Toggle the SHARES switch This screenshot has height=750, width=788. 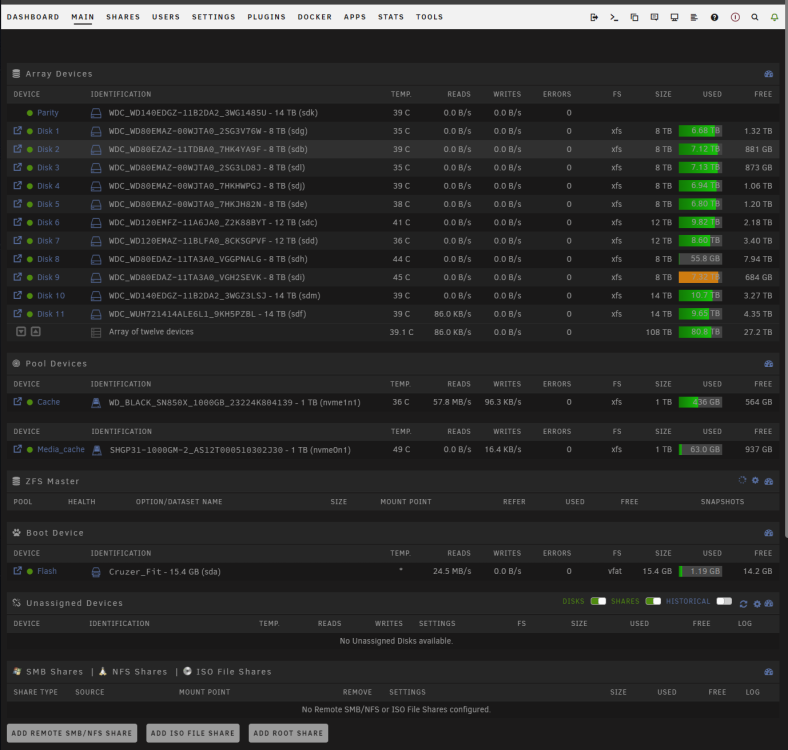pyautogui.click(x=653, y=601)
